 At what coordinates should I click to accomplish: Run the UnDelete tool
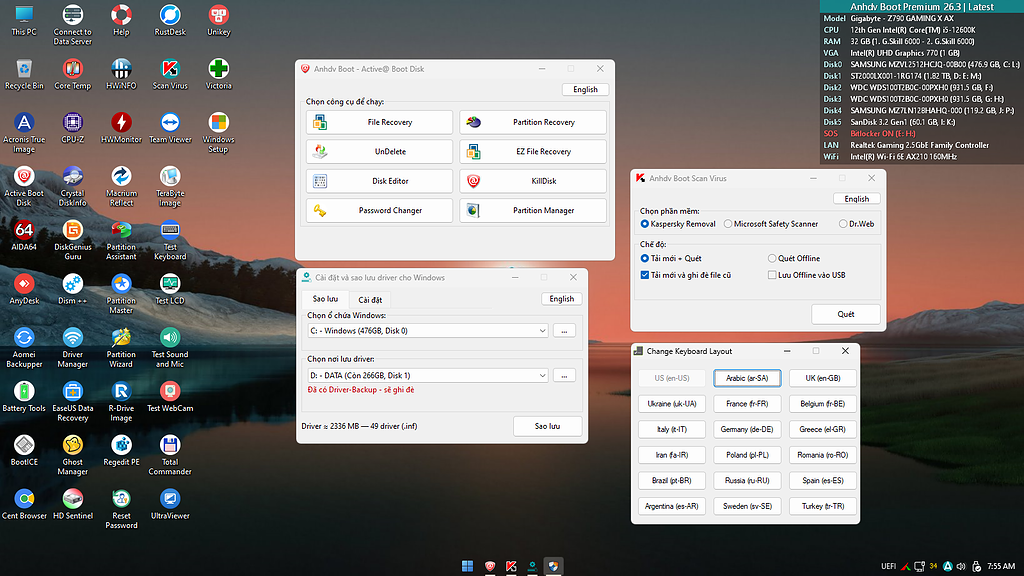[379, 152]
